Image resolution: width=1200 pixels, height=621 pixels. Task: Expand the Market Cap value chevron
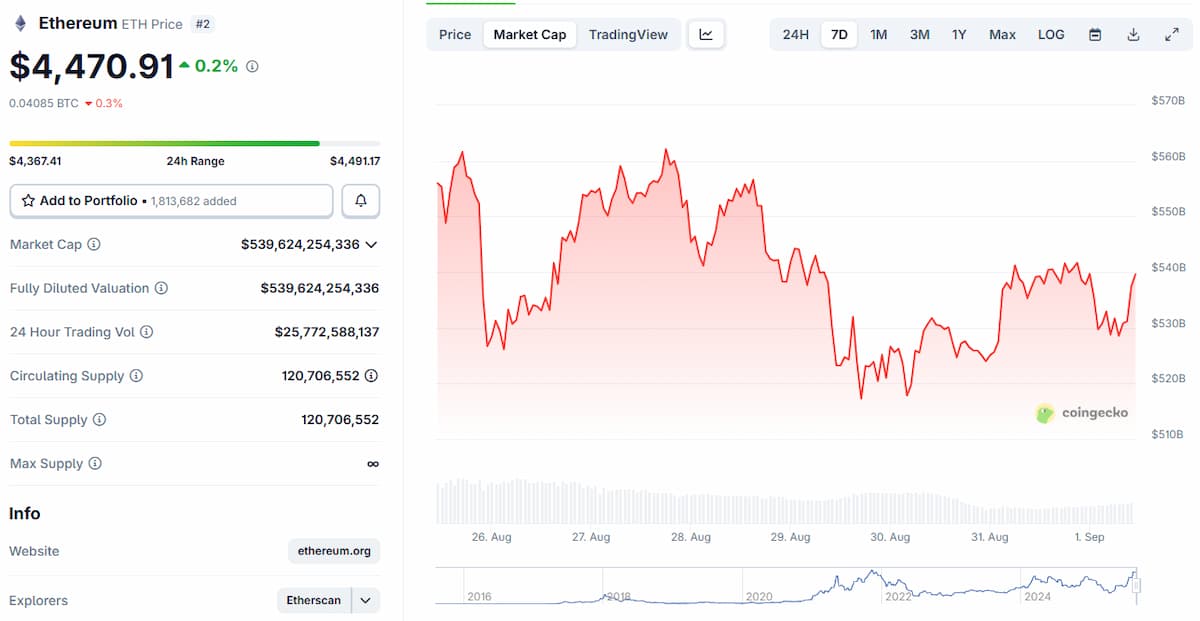[371, 244]
